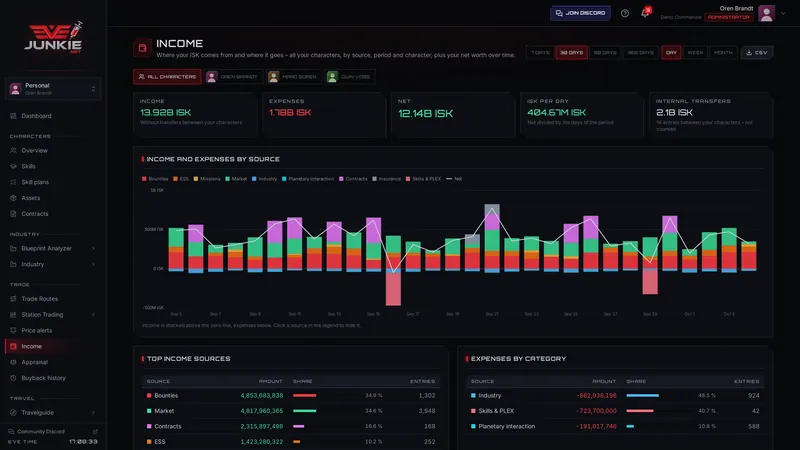Click the Price alerts sidebar icon
800x450 pixels.
(13, 331)
